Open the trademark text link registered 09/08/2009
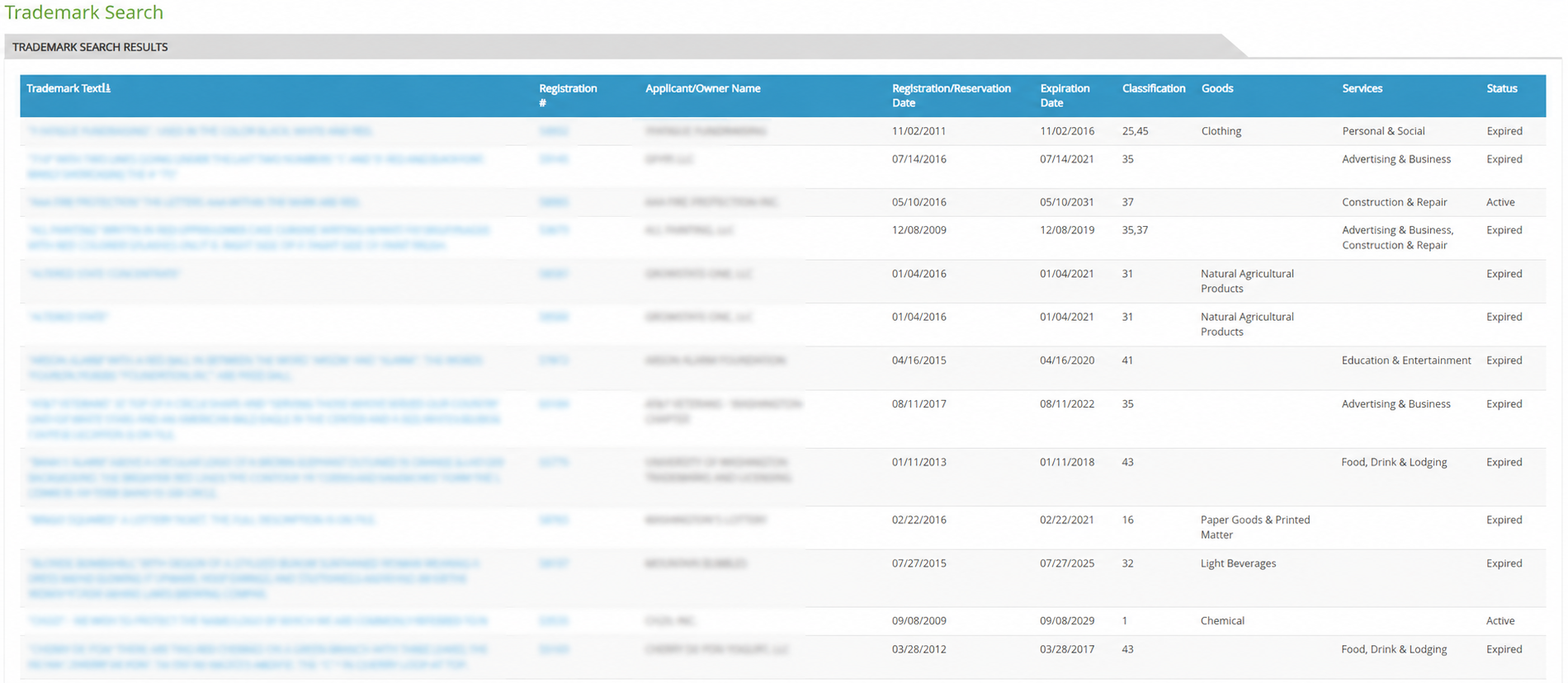The width and height of the screenshot is (1568, 683). (257, 621)
